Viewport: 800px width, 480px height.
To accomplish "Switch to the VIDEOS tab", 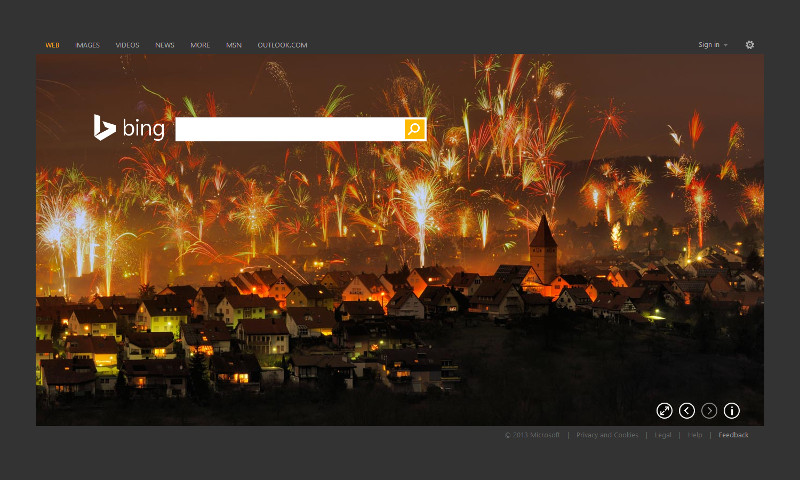I will (128, 45).
